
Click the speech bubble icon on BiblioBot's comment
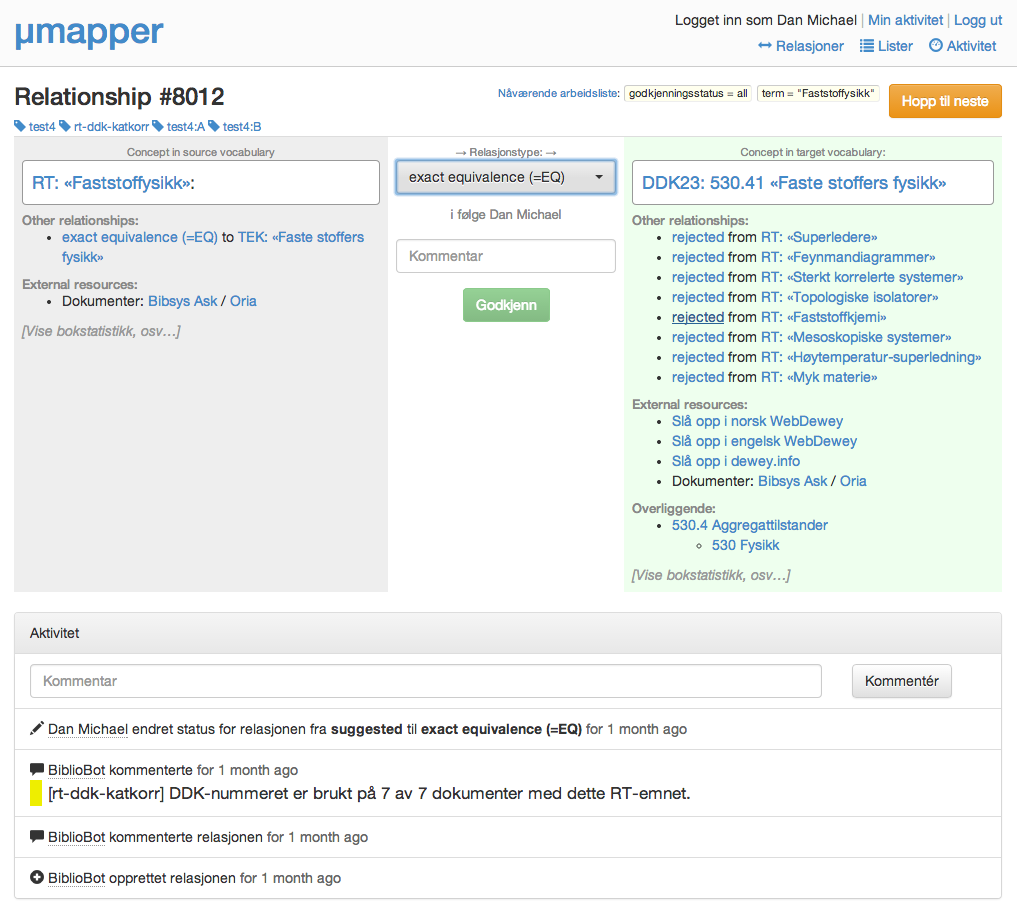tap(37, 770)
